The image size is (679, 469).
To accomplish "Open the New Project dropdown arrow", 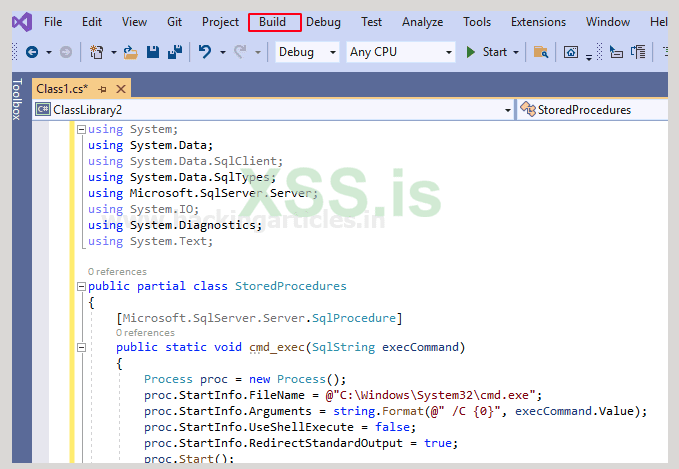I will pyautogui.click(x=114, y=53).
